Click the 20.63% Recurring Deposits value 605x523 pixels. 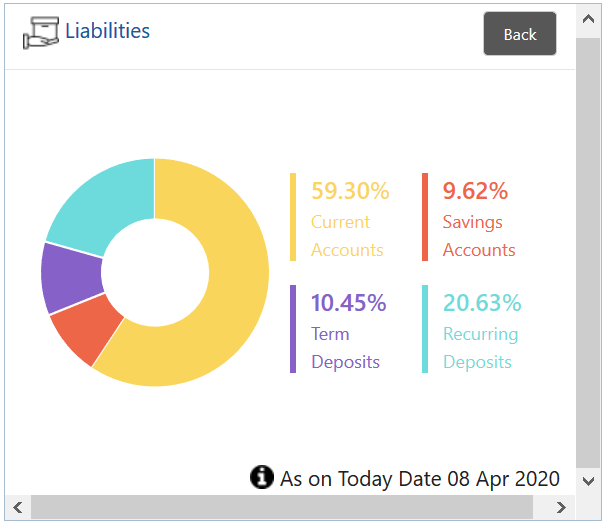pos(483,303)
